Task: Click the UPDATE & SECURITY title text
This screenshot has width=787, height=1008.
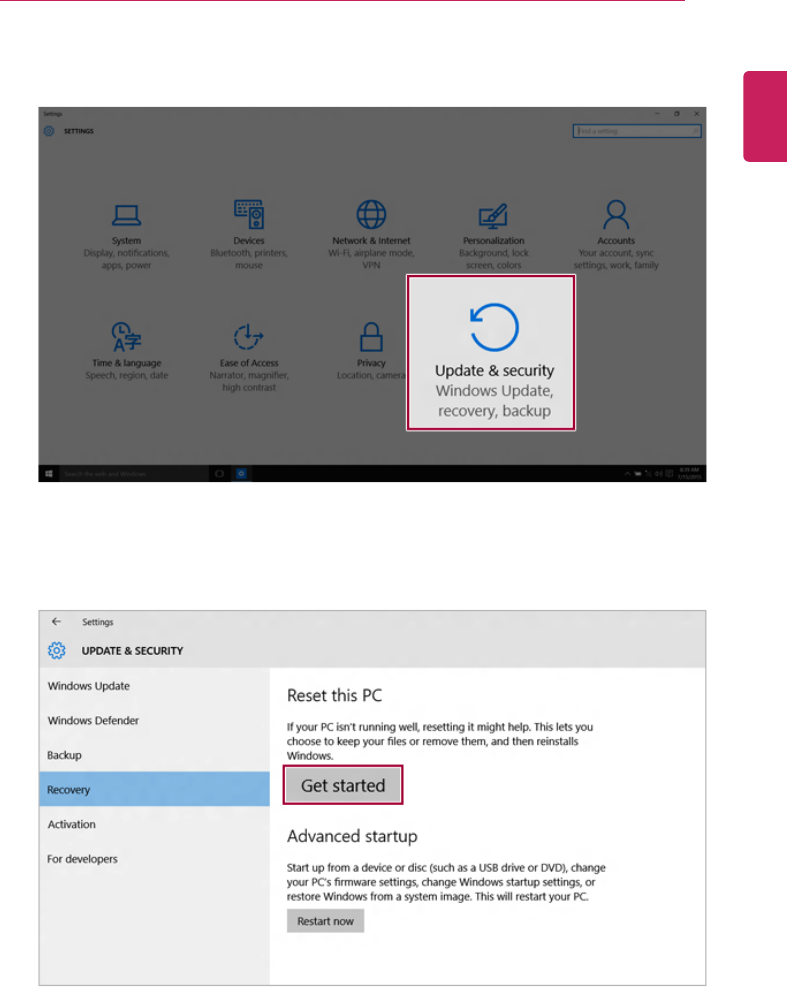Action: pos(132,651)
